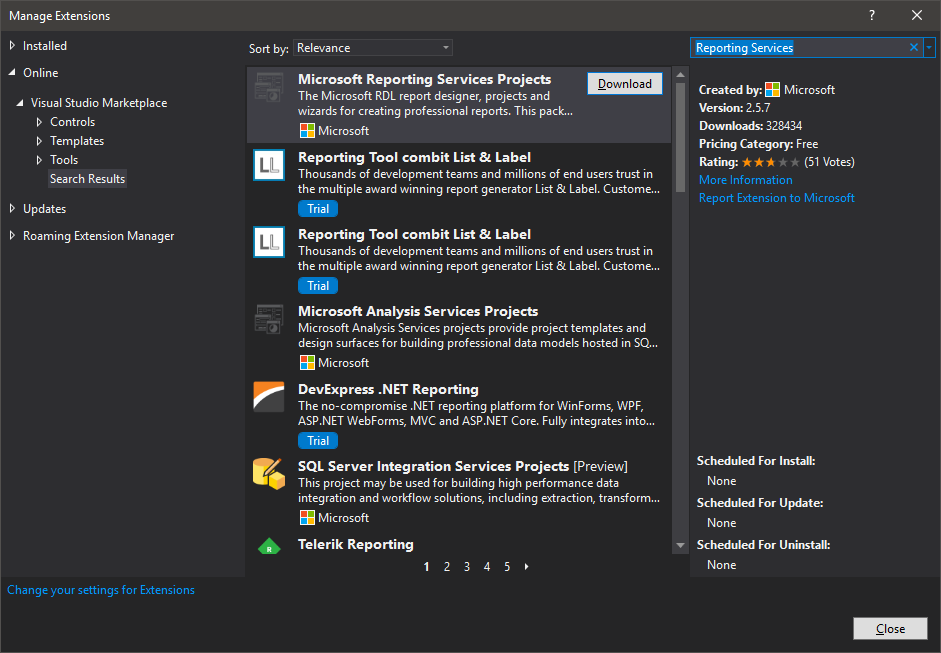941x653 pixels.
Task: Go to results page 2
Action: point(446,567)
